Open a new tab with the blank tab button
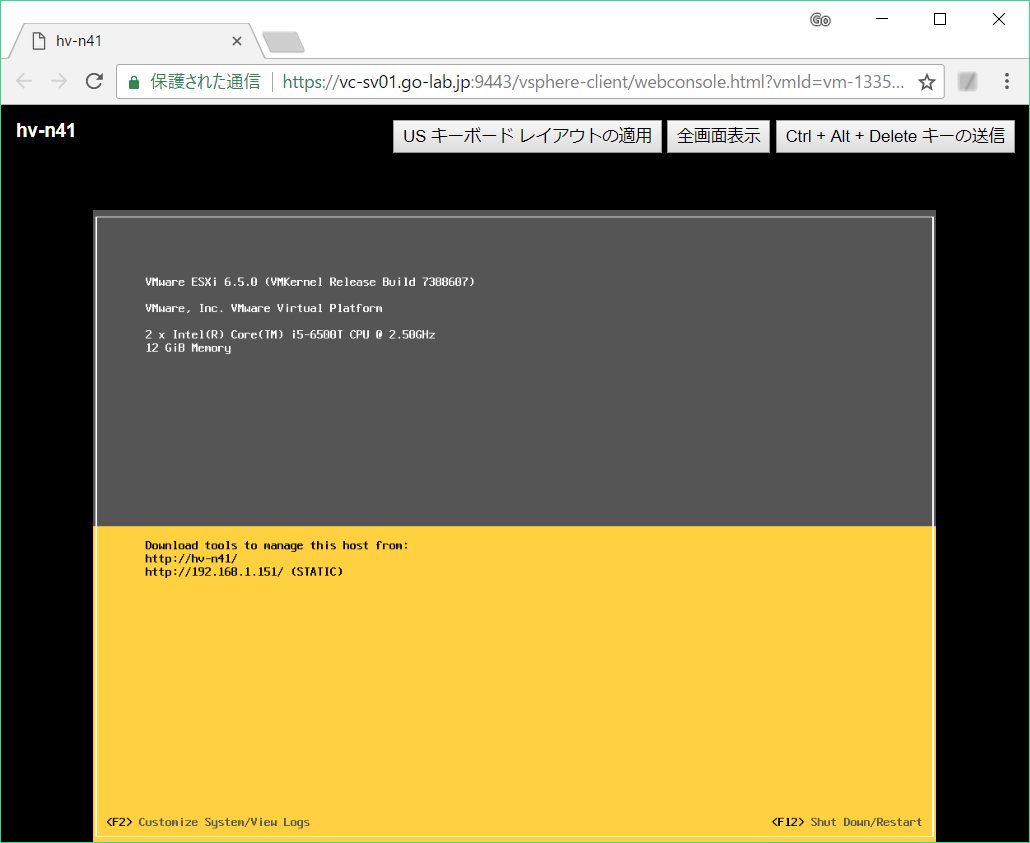The image size is (1030, 843). pos(283,42)
